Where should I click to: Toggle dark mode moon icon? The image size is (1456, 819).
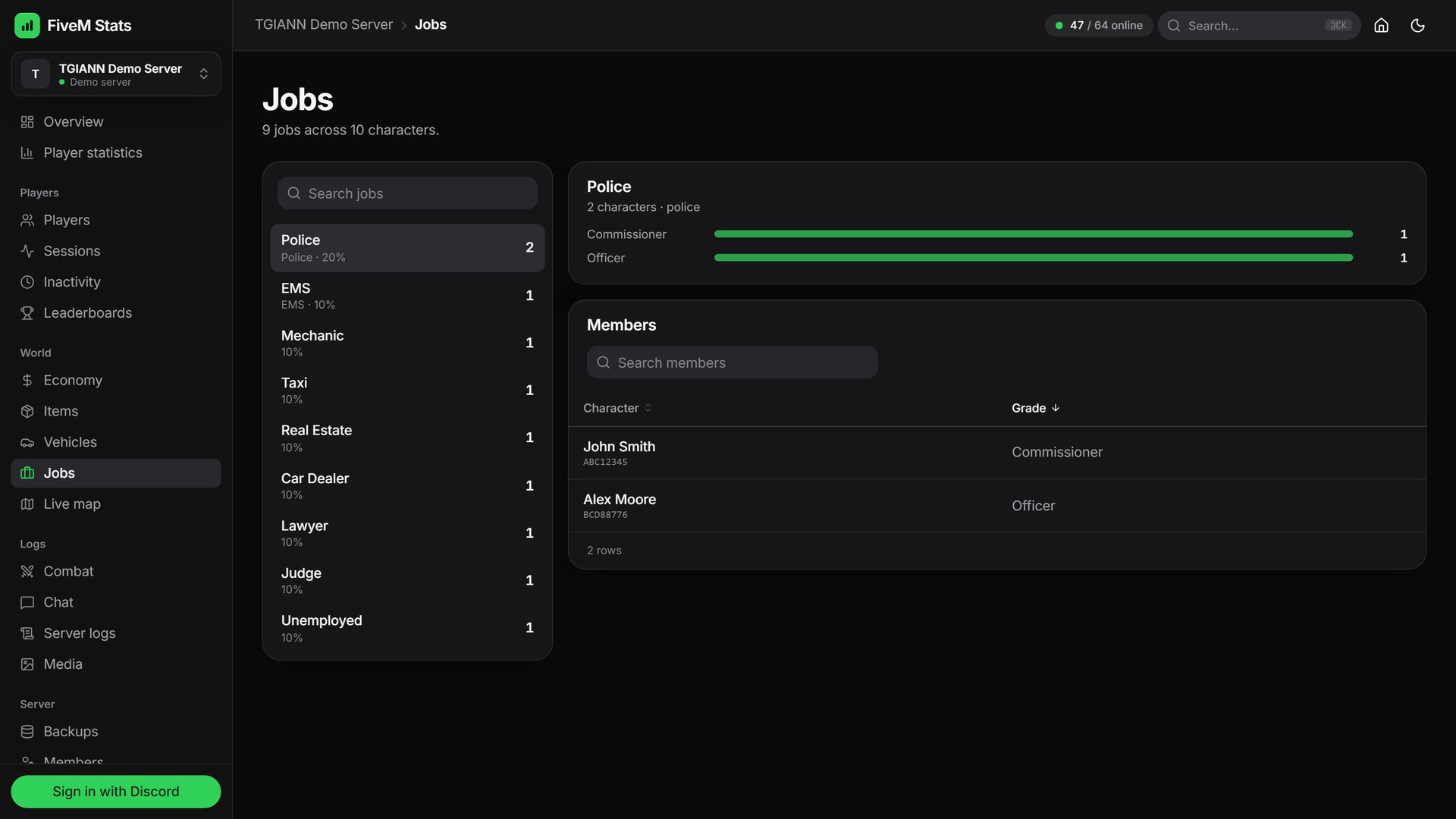[1417, 25]
